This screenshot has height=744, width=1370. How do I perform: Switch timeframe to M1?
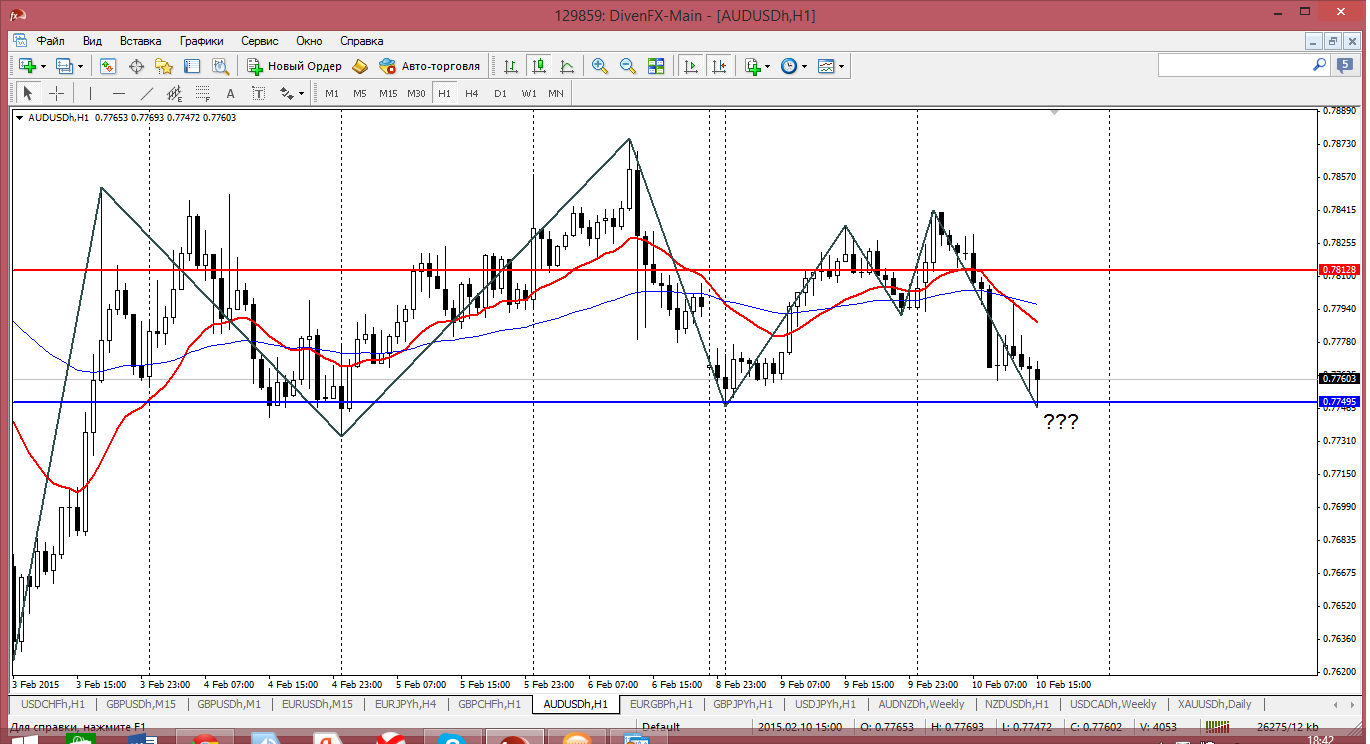(332, 93)
